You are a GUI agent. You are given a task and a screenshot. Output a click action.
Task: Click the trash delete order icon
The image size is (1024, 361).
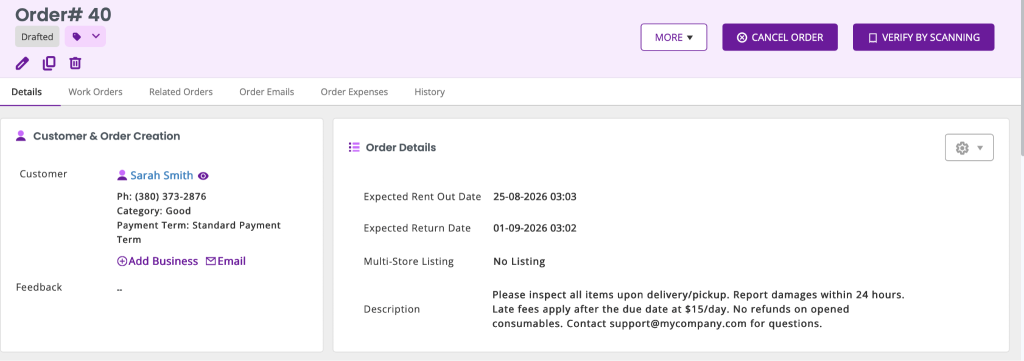76,63
